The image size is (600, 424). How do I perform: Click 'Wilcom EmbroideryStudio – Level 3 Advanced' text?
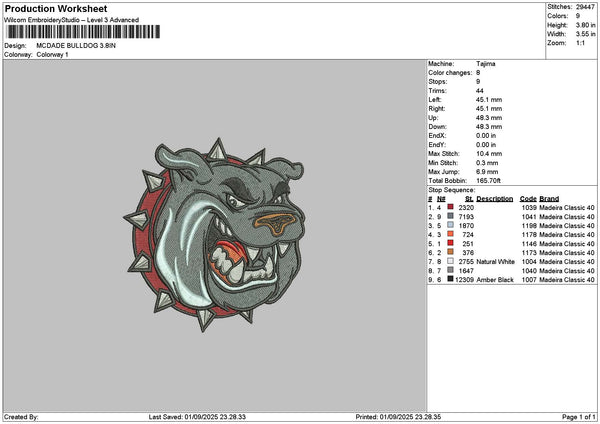[x=71, y=20]
